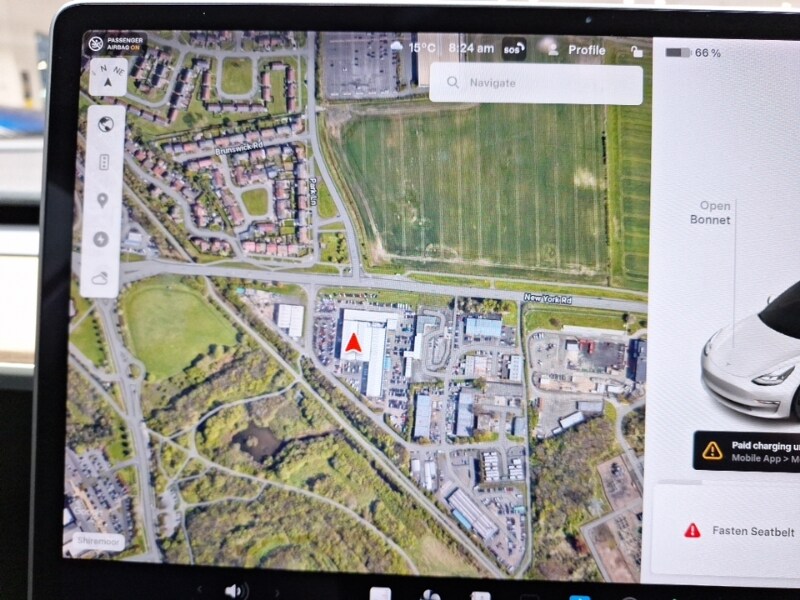Tap the 66 % battery indicator
Viewport: 800px width, 600px height.
[693, 53]
